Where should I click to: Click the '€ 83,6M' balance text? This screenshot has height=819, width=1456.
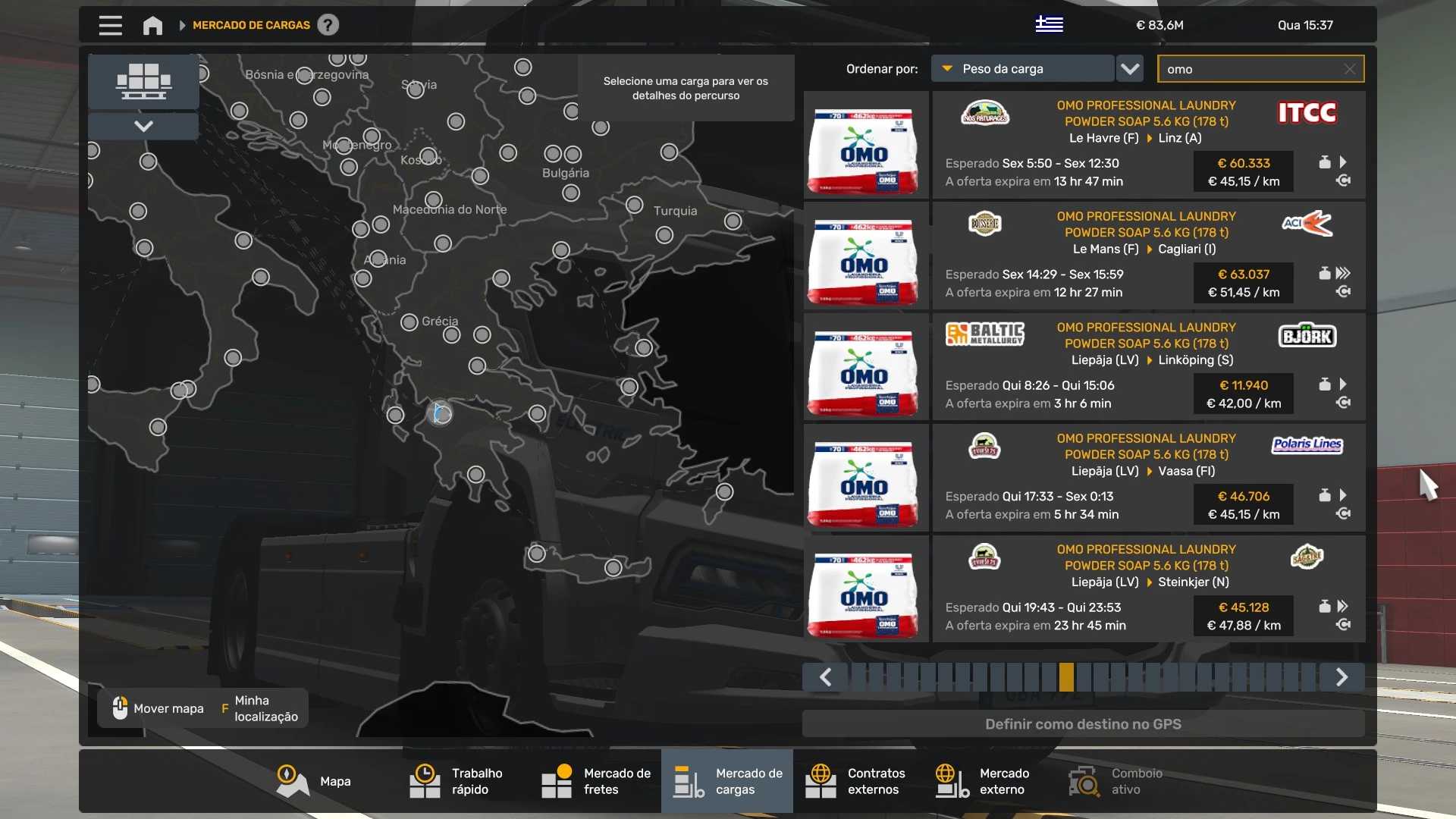coord(1159,25)
